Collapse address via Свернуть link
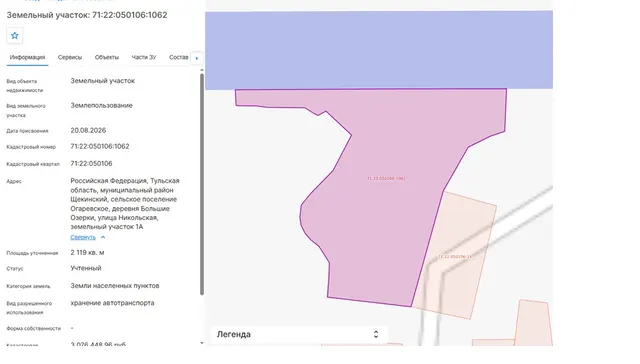640x364 pixels. [83, 237]
